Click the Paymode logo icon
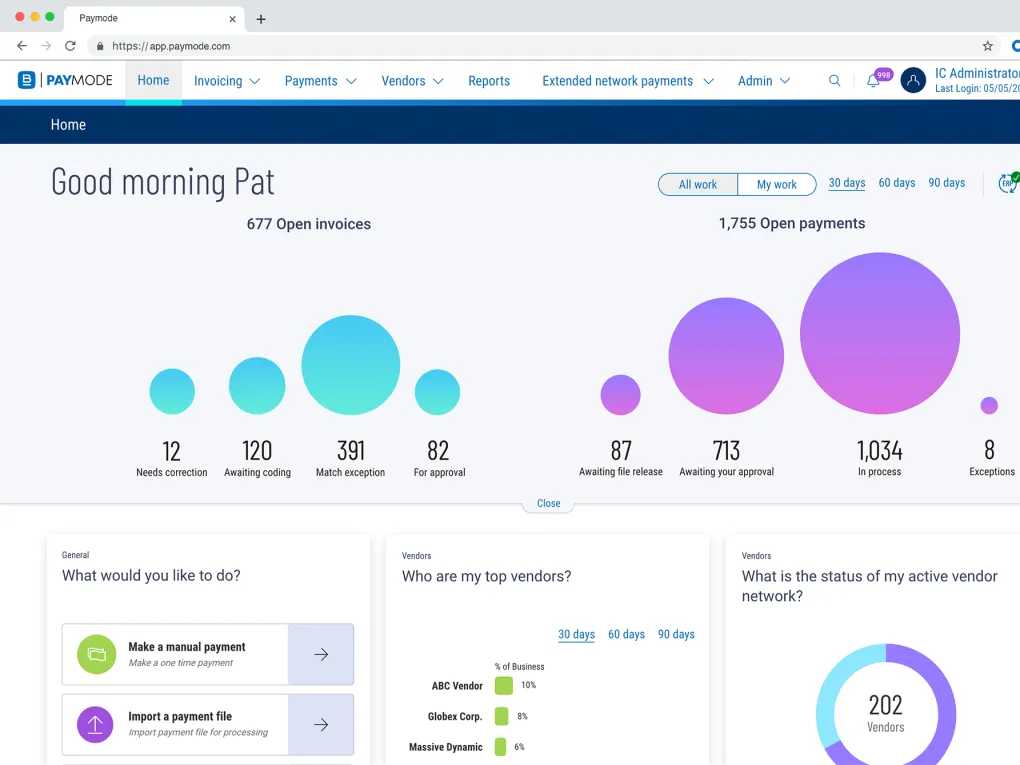 [27, 81]
